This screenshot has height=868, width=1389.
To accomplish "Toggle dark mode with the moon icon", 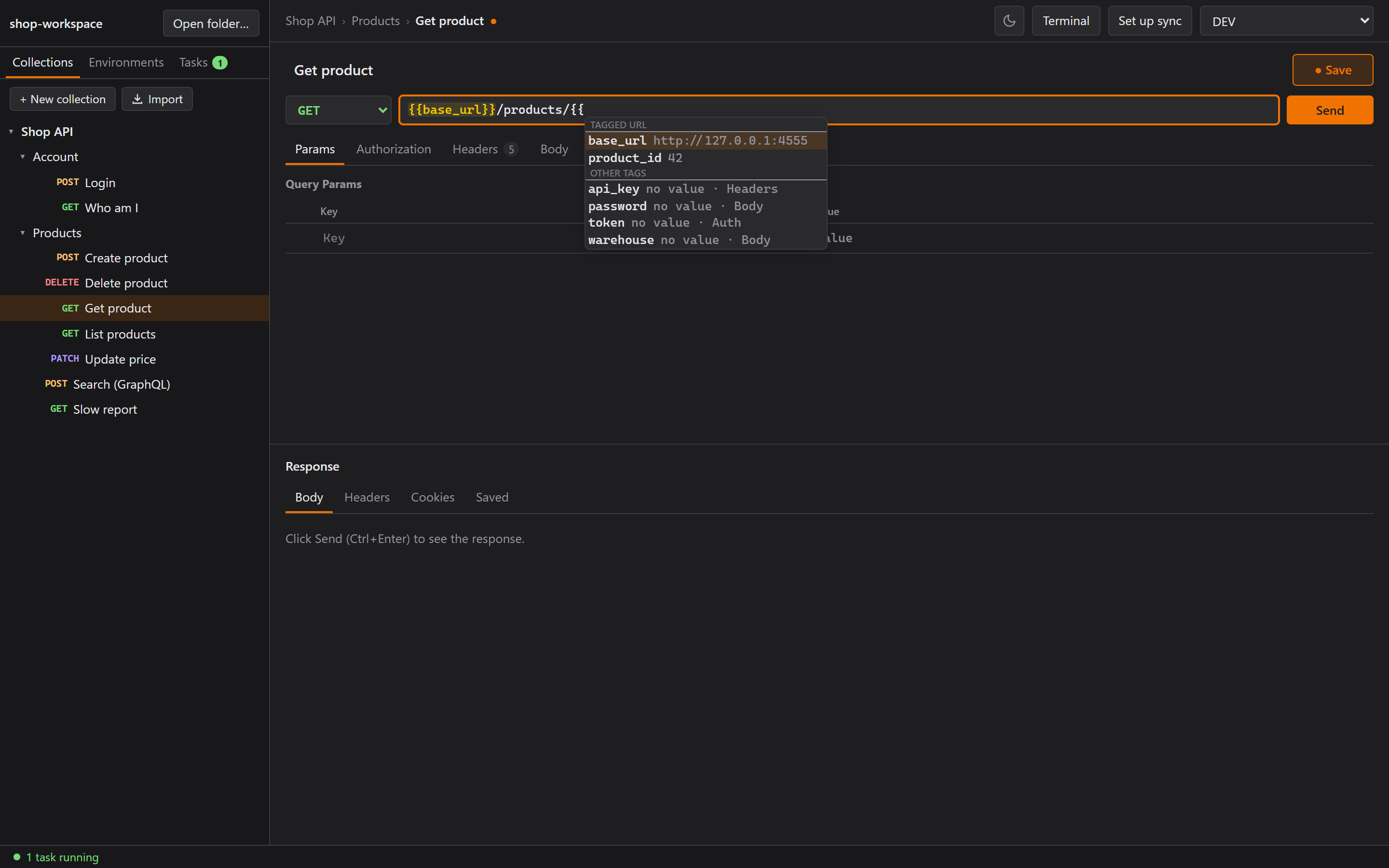I will 1009,21.
